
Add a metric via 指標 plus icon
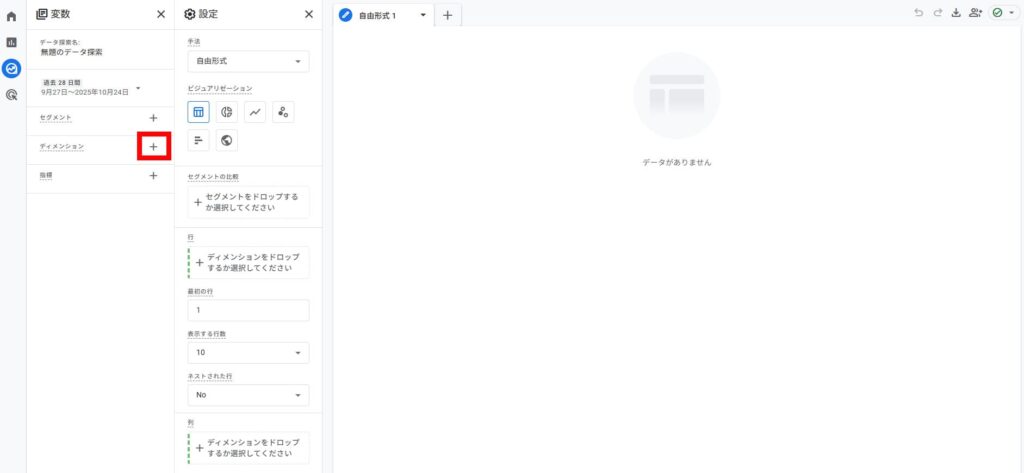point(153,176)
